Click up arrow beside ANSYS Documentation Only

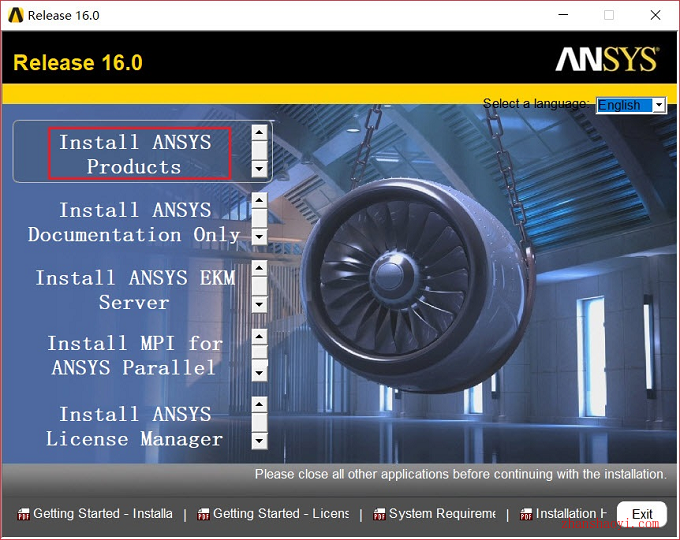coord(259,200)
